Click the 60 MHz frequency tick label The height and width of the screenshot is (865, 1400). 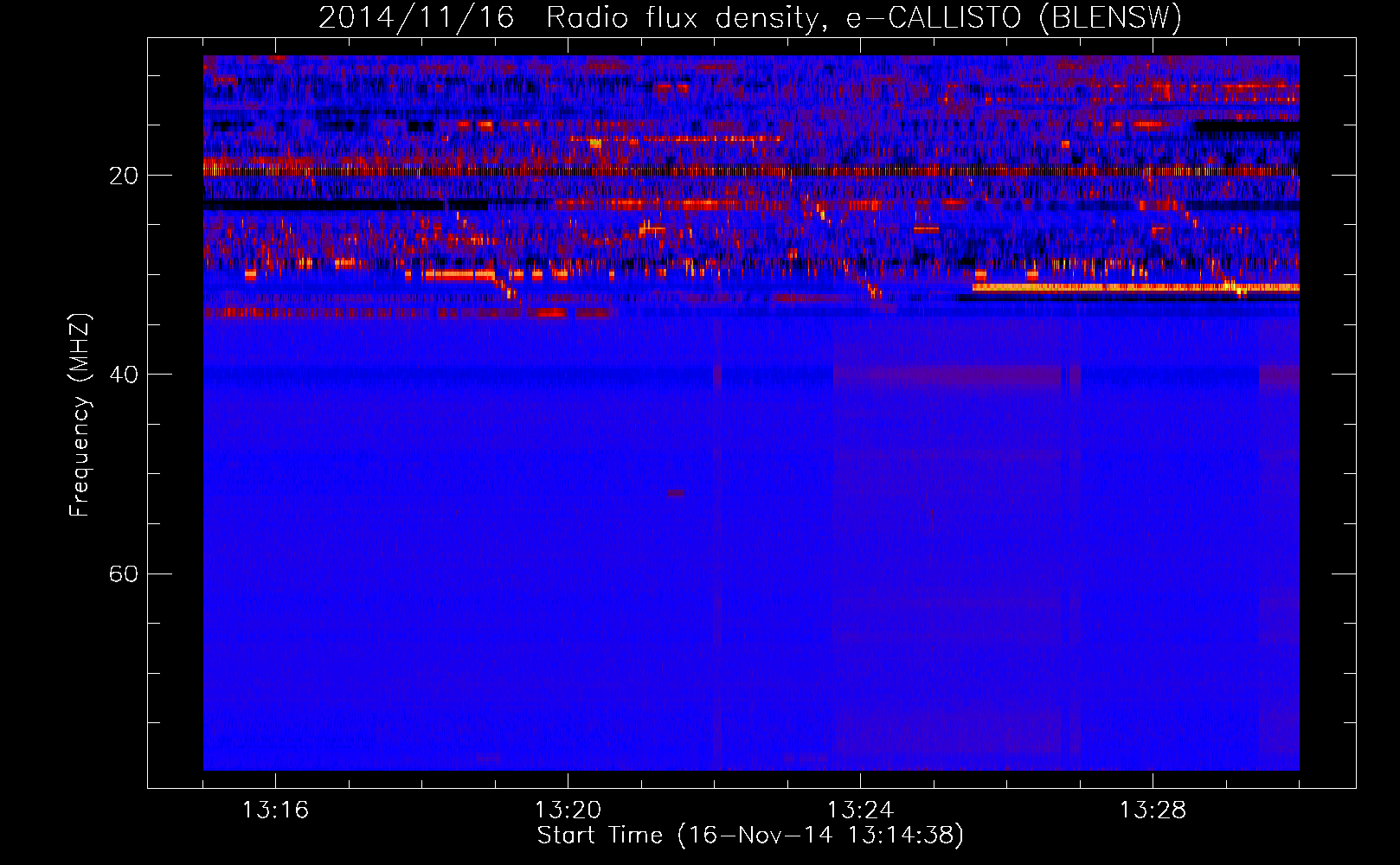[x=123, y=573]
